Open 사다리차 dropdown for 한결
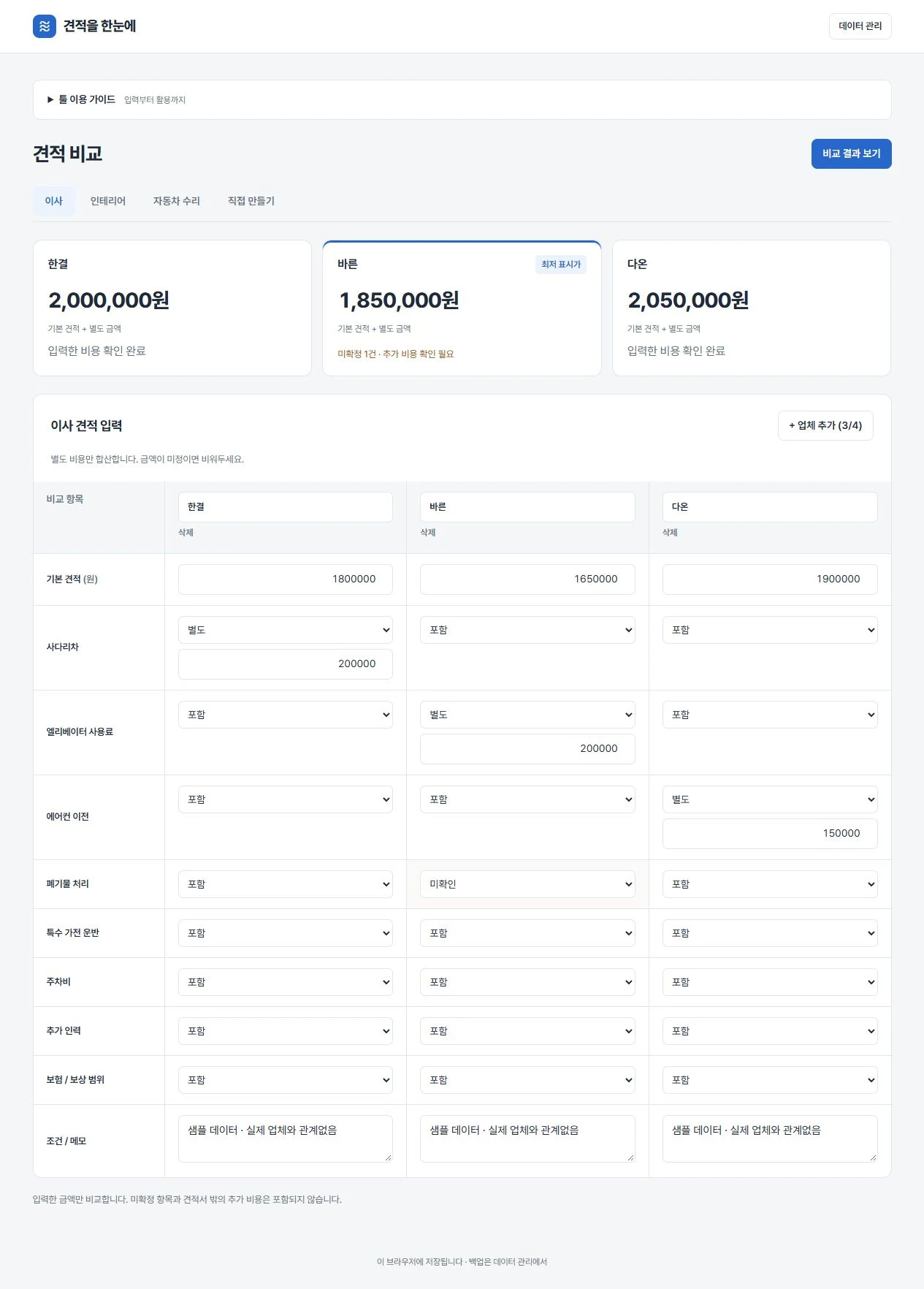Screen dimensions: 924x1289 tap(286, 630)
